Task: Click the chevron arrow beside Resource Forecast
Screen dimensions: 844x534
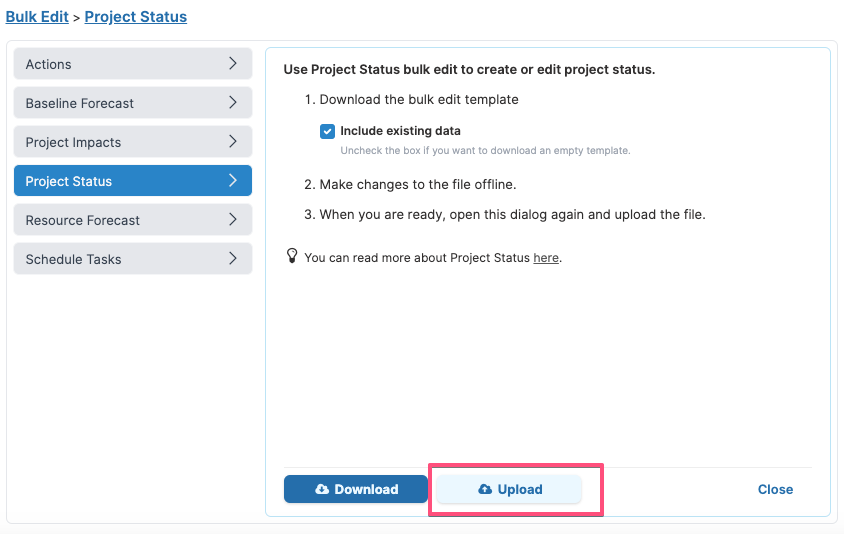Action: [233, 220]
